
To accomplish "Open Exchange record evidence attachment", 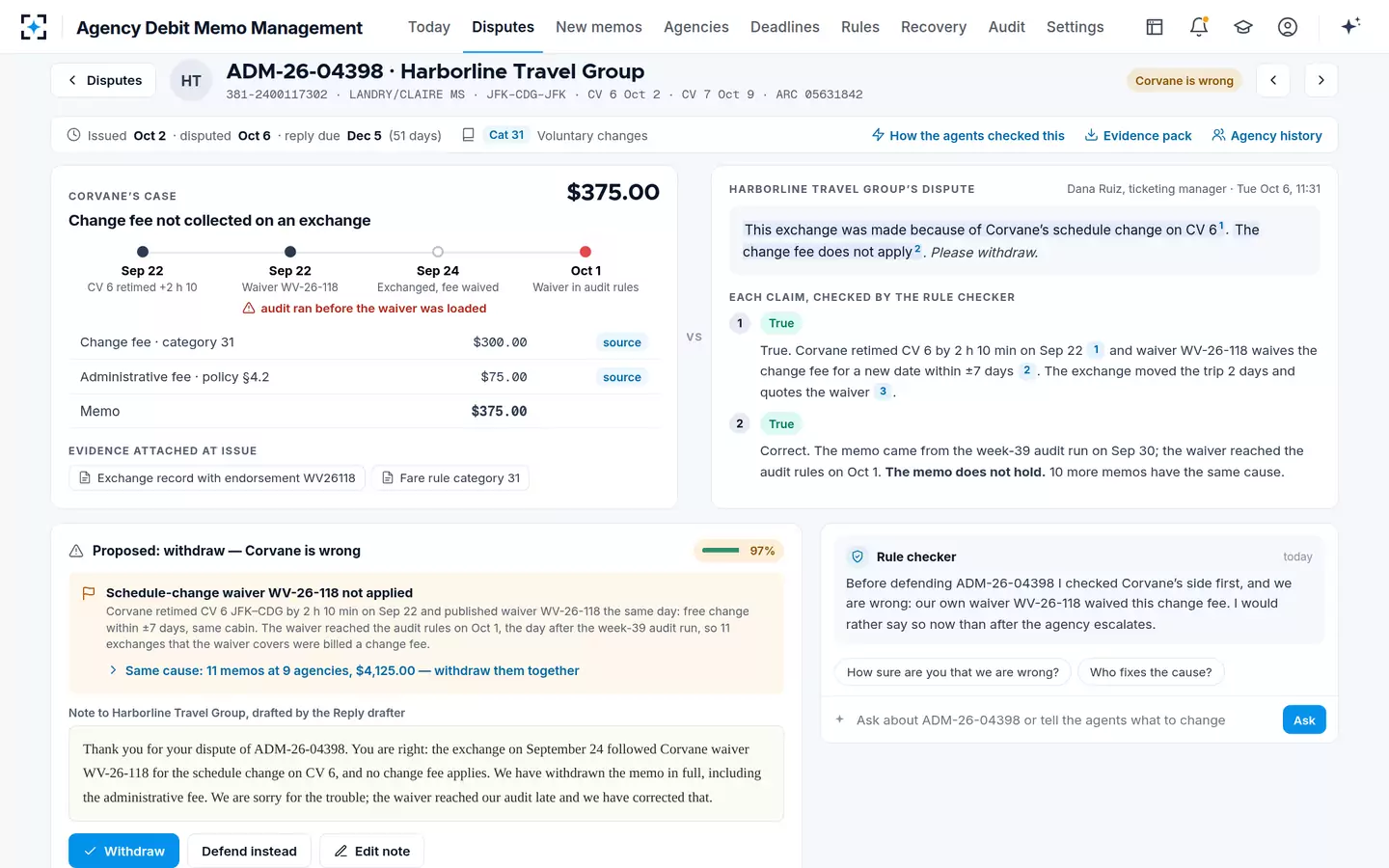I will point(217,477).
